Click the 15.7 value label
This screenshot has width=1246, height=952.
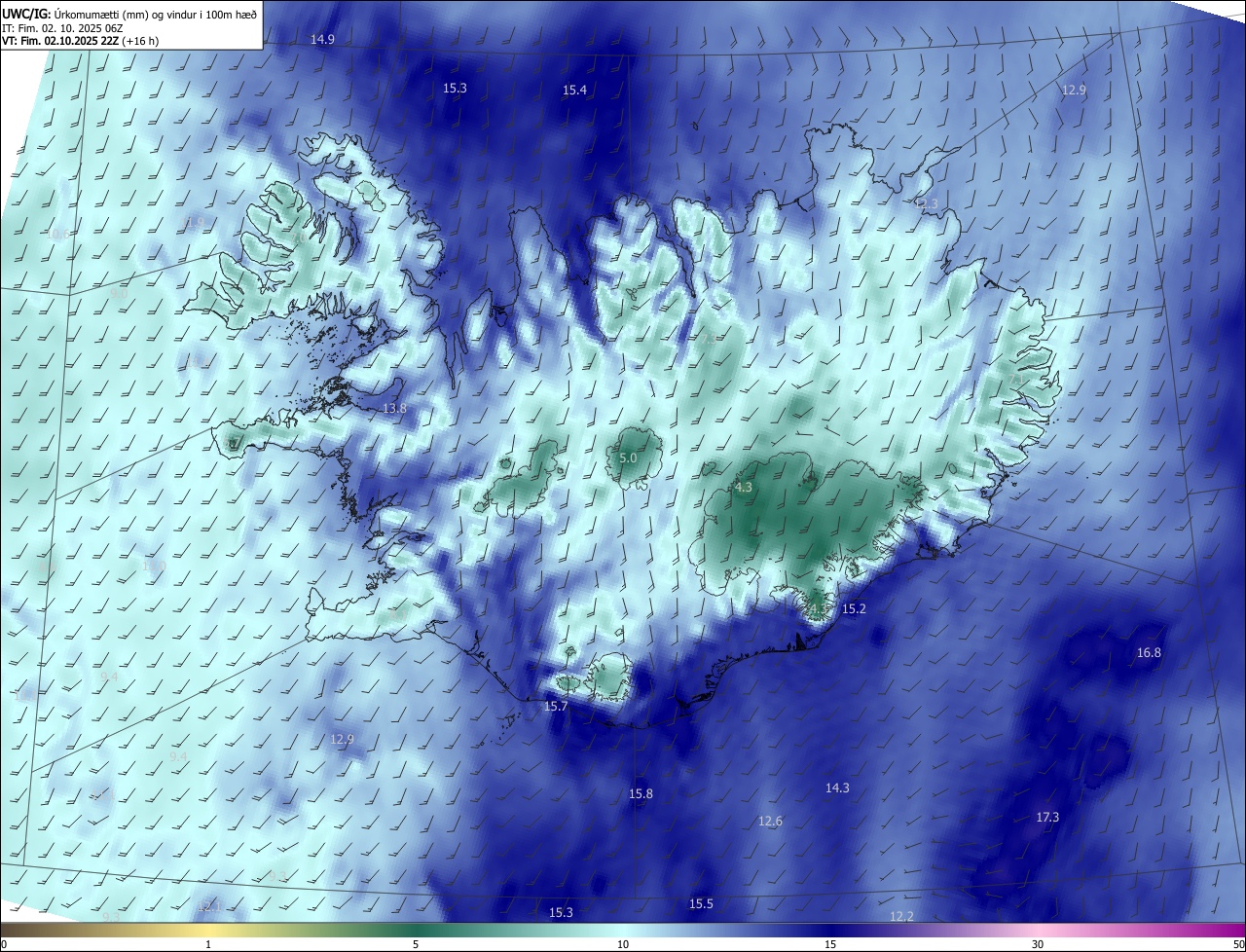[556, 707]
